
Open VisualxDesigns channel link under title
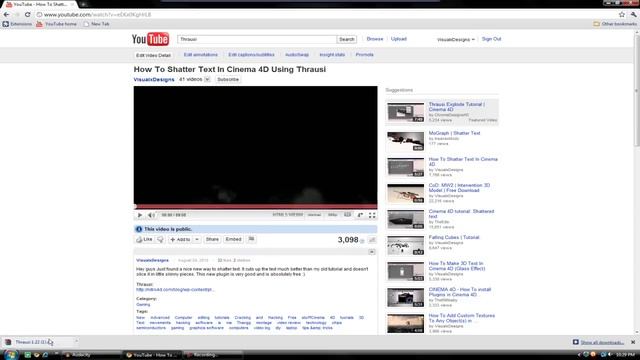[x=154, y=80]
